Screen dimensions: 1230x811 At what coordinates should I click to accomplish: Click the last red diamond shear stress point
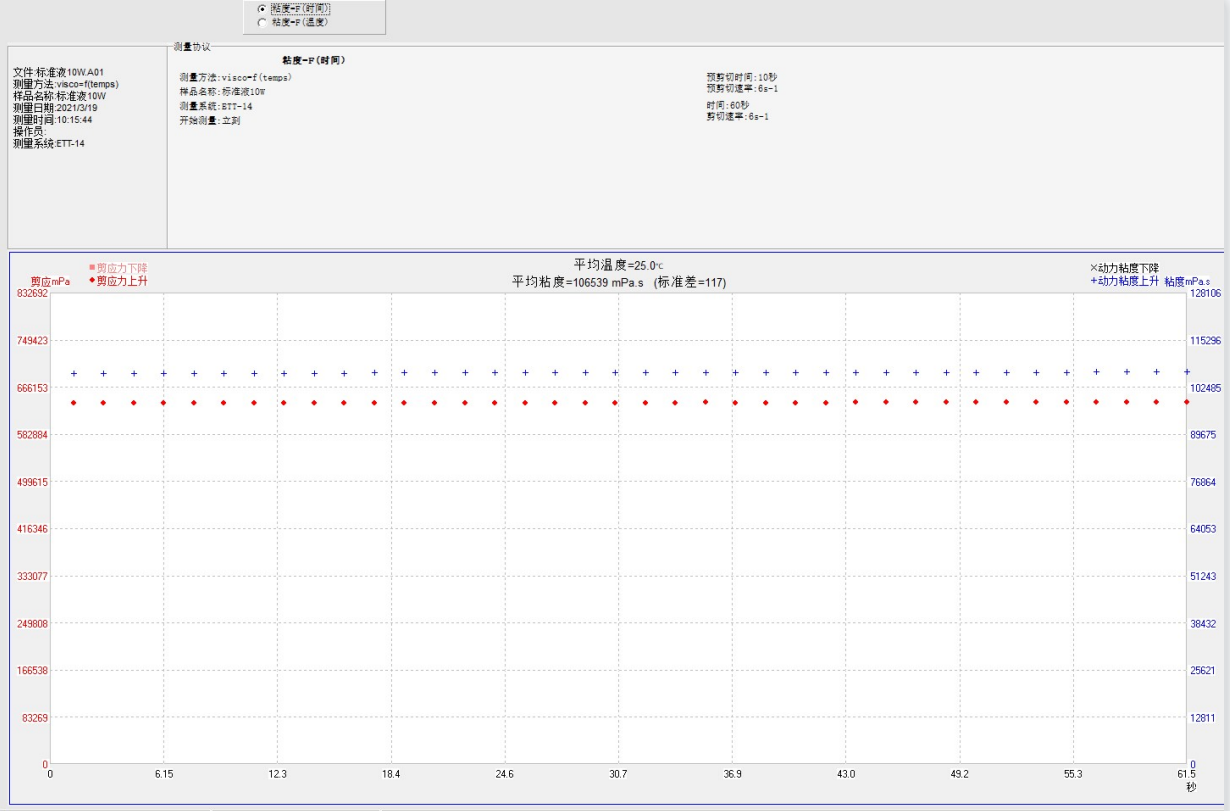pyautogui.click(x=1186, y=401)
